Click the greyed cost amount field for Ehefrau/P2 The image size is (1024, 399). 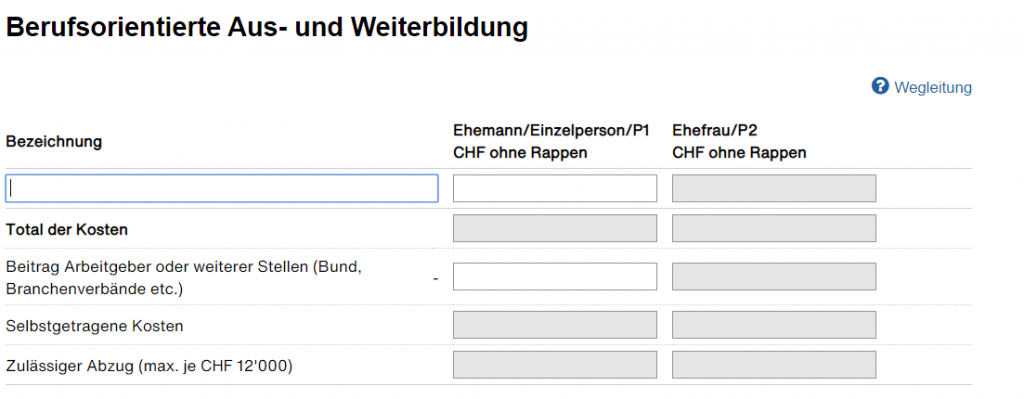774,188
